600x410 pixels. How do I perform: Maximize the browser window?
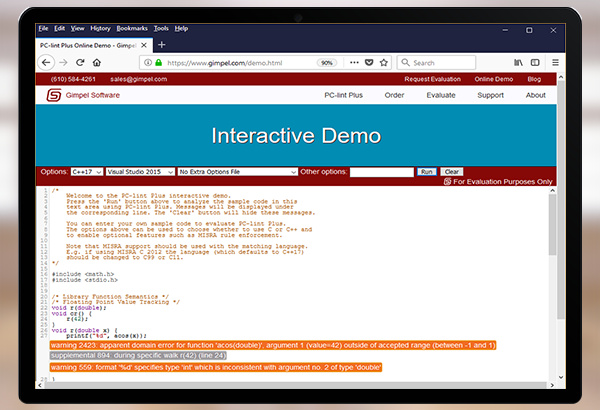tap(529, 30)
